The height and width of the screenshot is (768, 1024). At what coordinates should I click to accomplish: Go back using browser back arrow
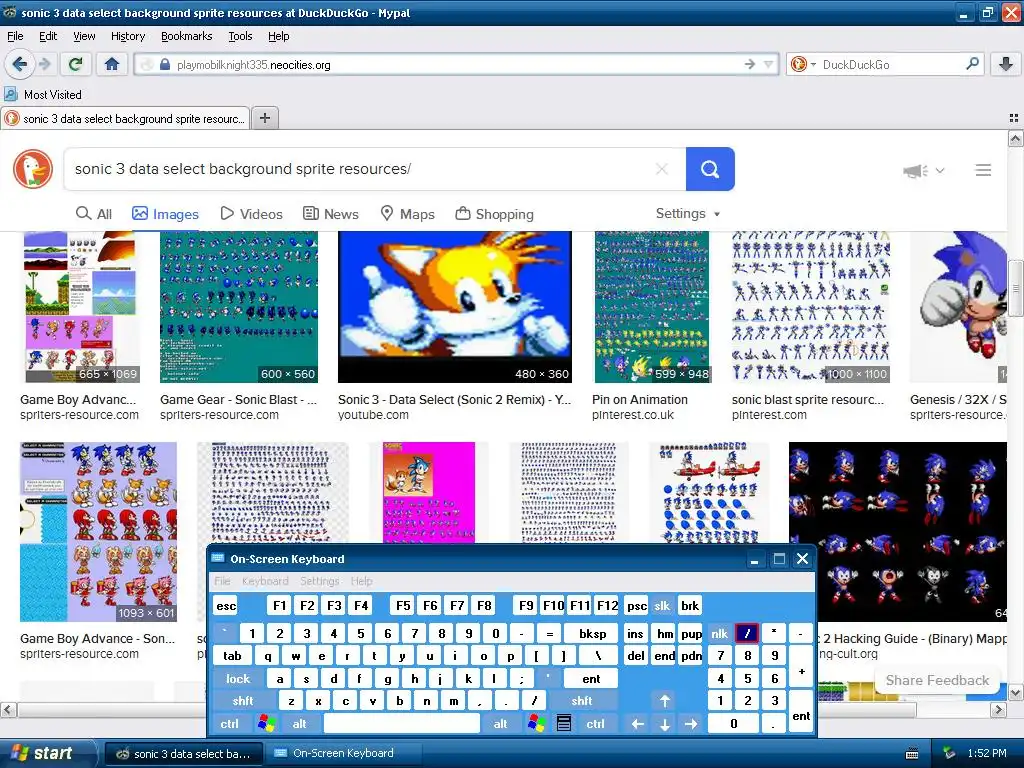20,64
